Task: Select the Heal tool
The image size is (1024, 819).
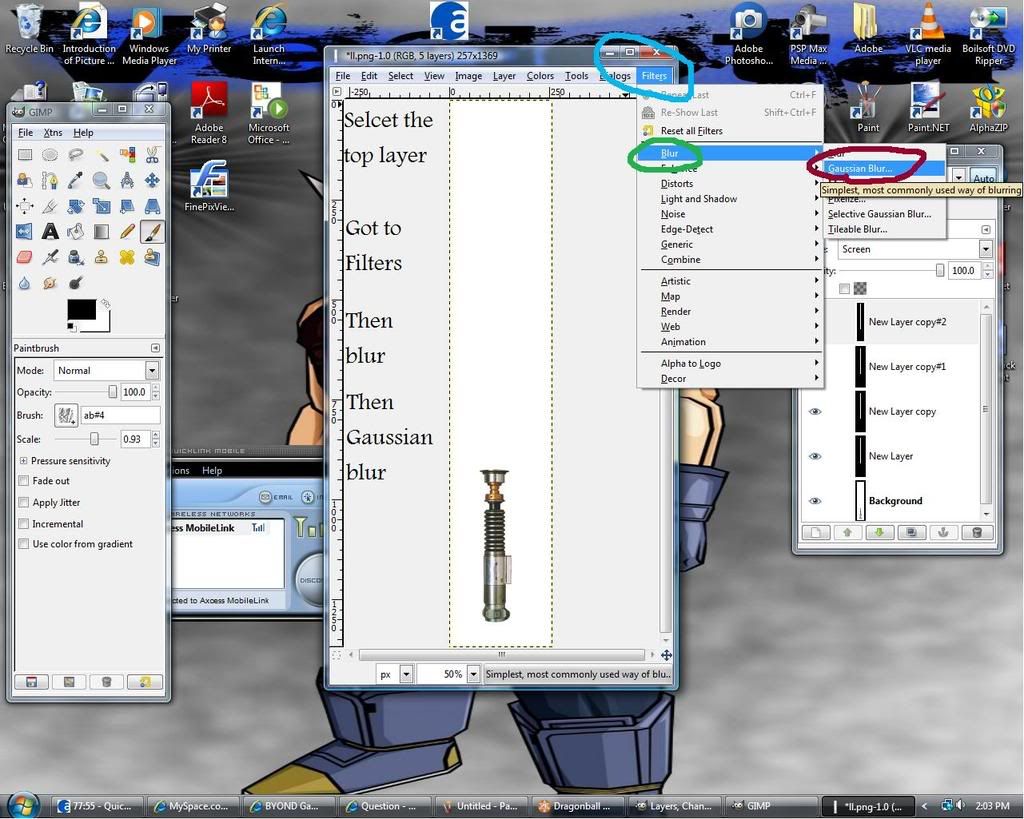Action: 127,257
